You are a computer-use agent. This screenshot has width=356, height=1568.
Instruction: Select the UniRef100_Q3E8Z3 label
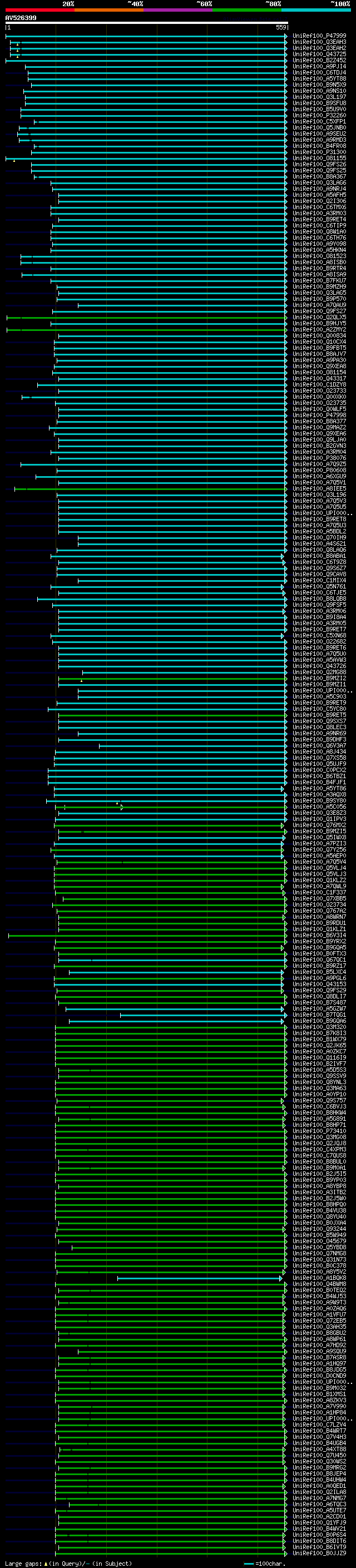(x=319, y=813)
